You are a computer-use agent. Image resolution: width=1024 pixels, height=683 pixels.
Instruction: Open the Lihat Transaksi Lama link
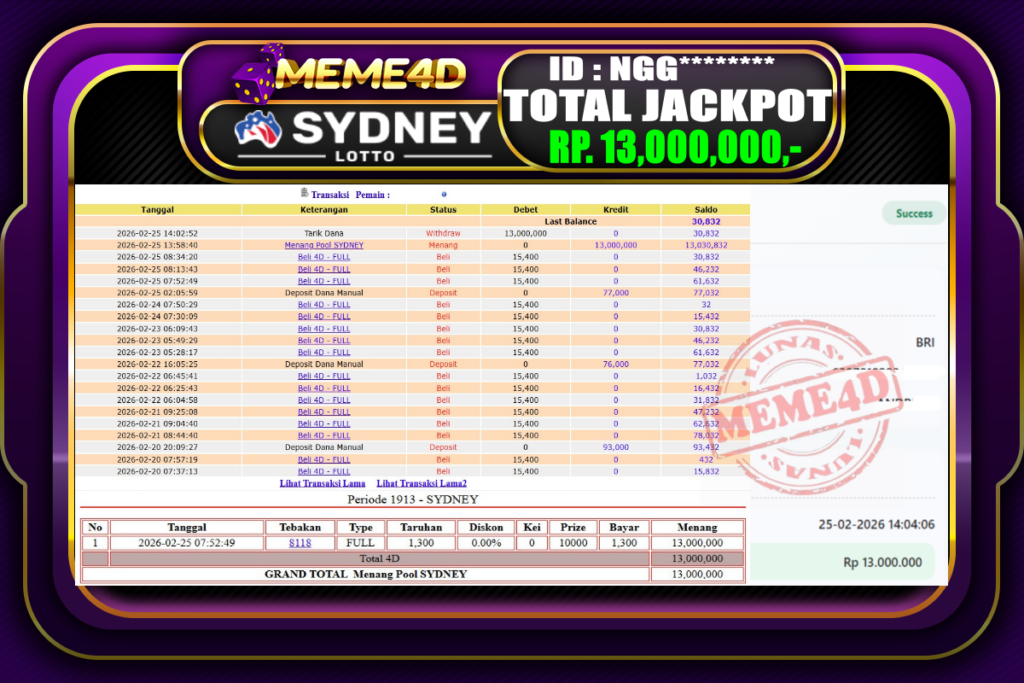click(322, 483)
